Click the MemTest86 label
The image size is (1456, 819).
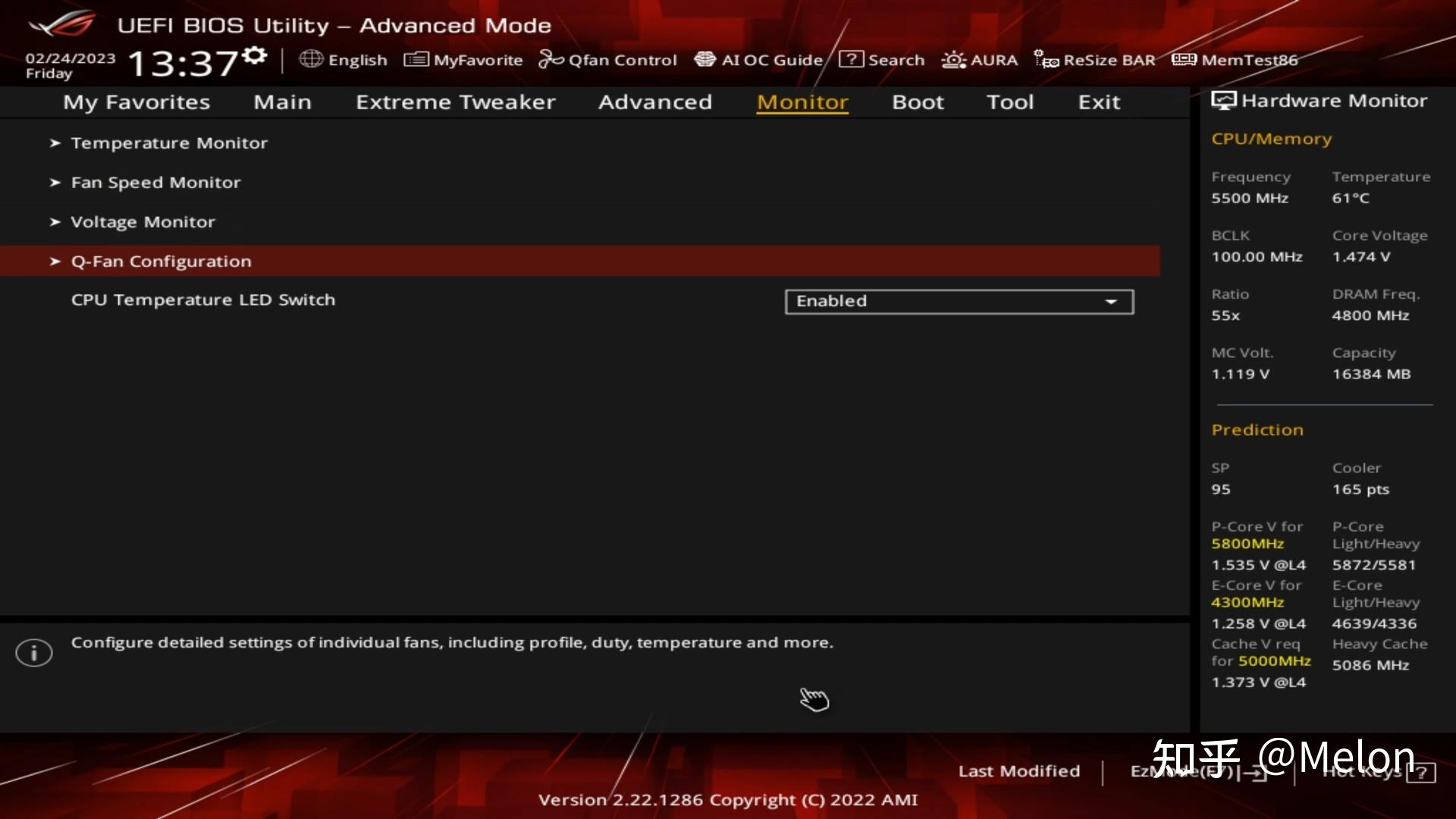click(x=1250, y=60)
